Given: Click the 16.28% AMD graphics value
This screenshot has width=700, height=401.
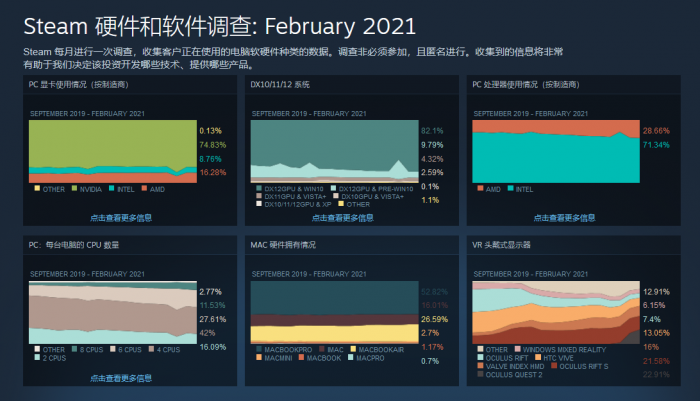Looking at the screenshot, I should click(x=212, y=172).
